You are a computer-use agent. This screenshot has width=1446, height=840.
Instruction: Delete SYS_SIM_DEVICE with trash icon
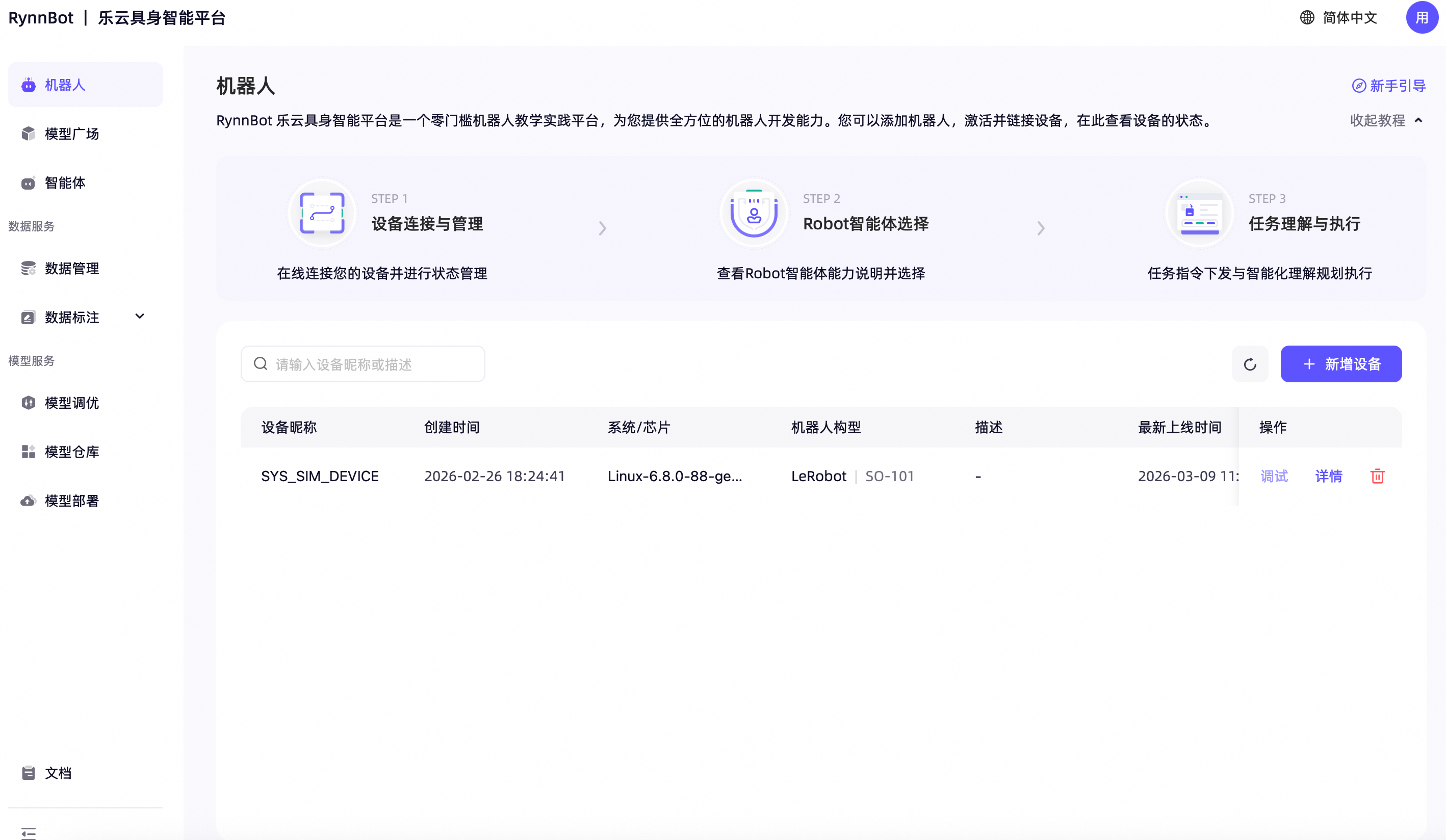pos(1377,476)
